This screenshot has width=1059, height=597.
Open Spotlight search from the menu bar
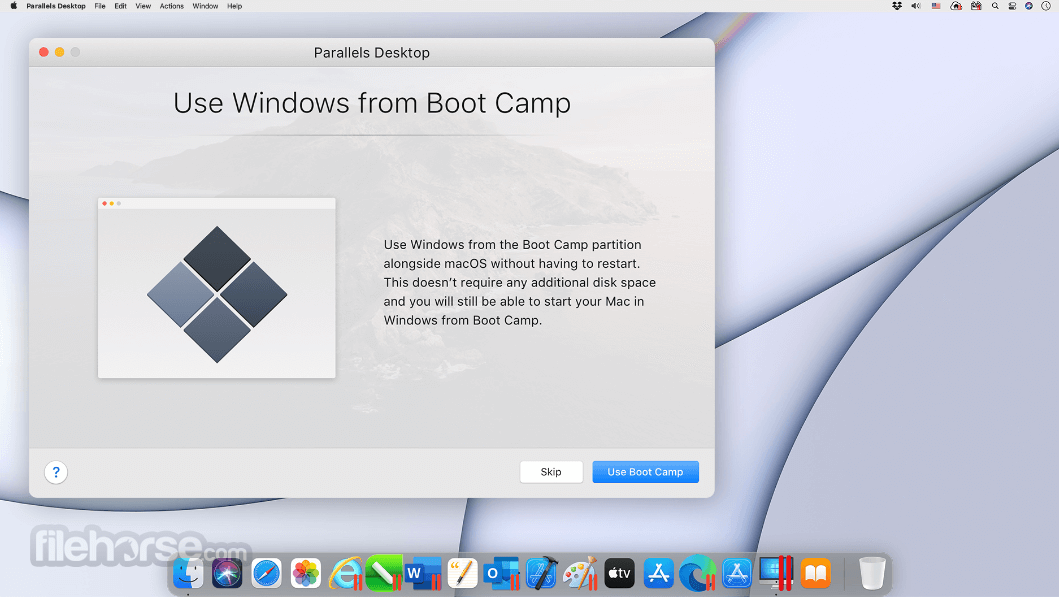995,6
